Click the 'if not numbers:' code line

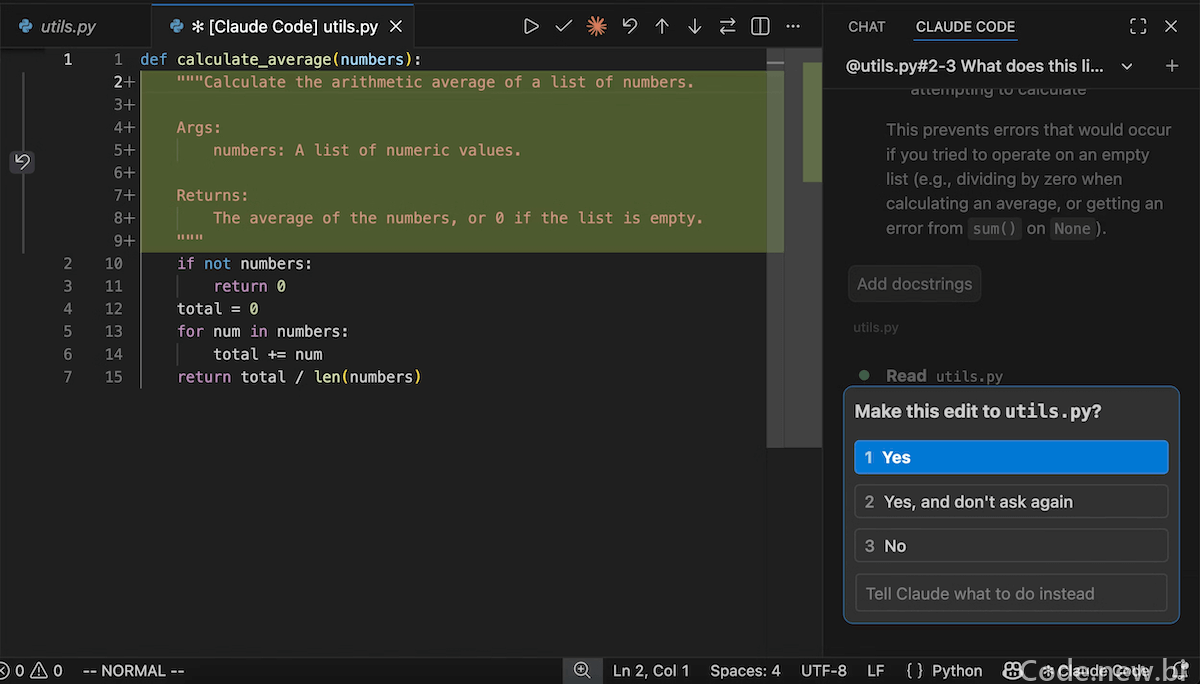click(x=244, y=263)
